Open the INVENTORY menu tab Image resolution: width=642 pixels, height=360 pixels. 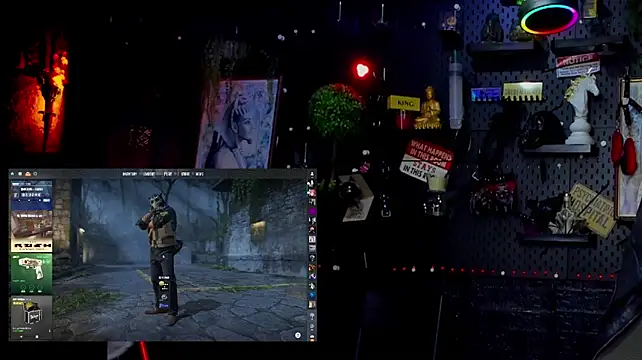pyautogui.click(x=129, y=174)
